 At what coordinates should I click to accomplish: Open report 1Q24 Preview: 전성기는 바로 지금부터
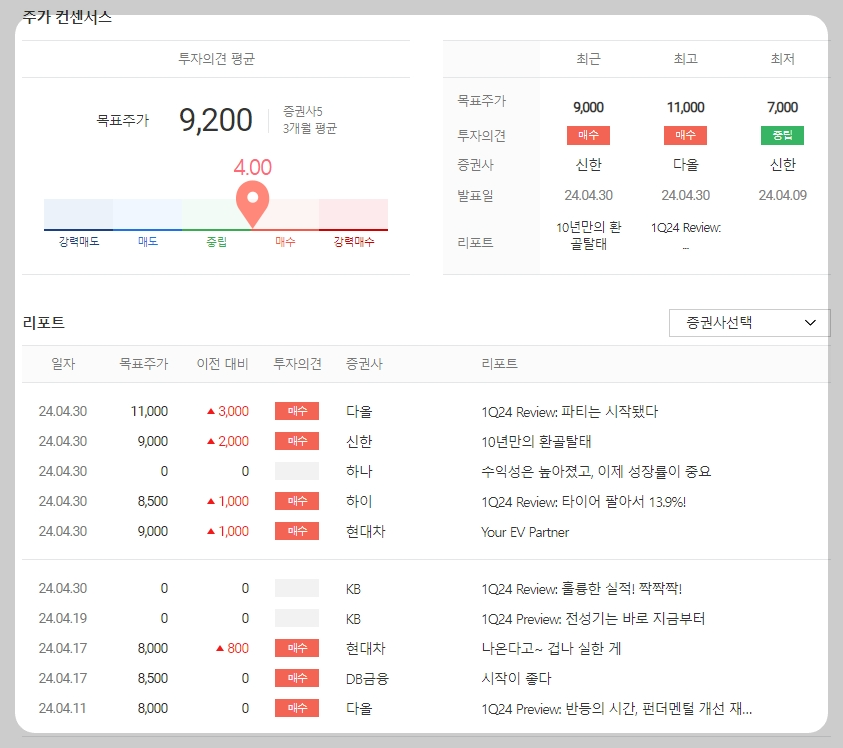tap(592, 619)
